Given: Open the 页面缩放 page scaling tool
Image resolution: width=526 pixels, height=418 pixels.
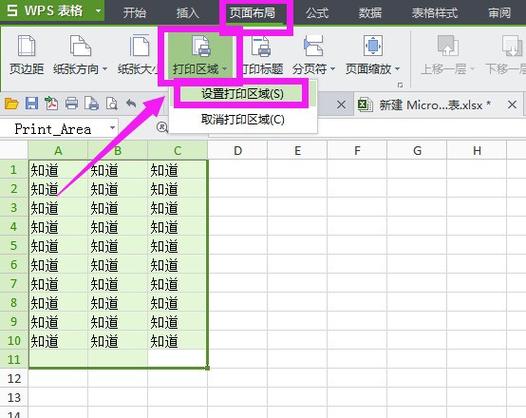Looking at the screenshot, I should coord(373,54).
